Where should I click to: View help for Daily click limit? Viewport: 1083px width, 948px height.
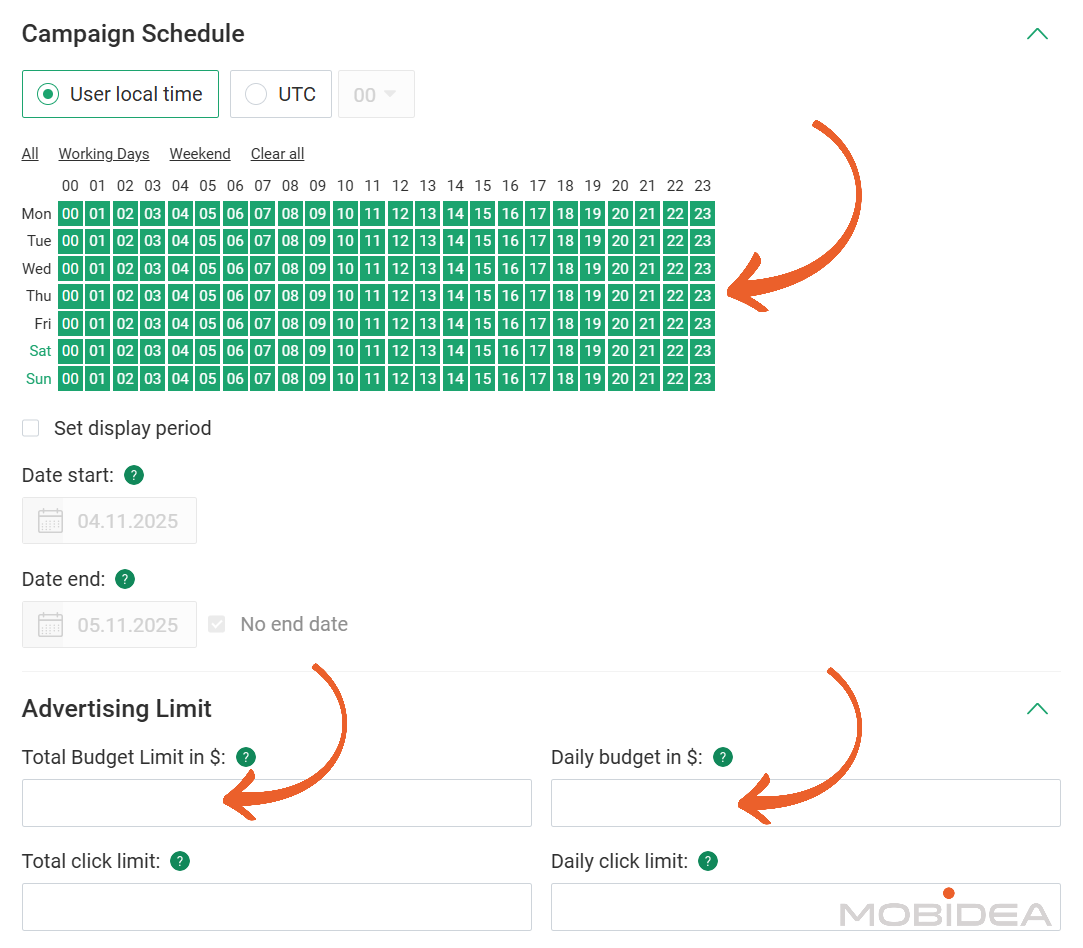(708, 862)
